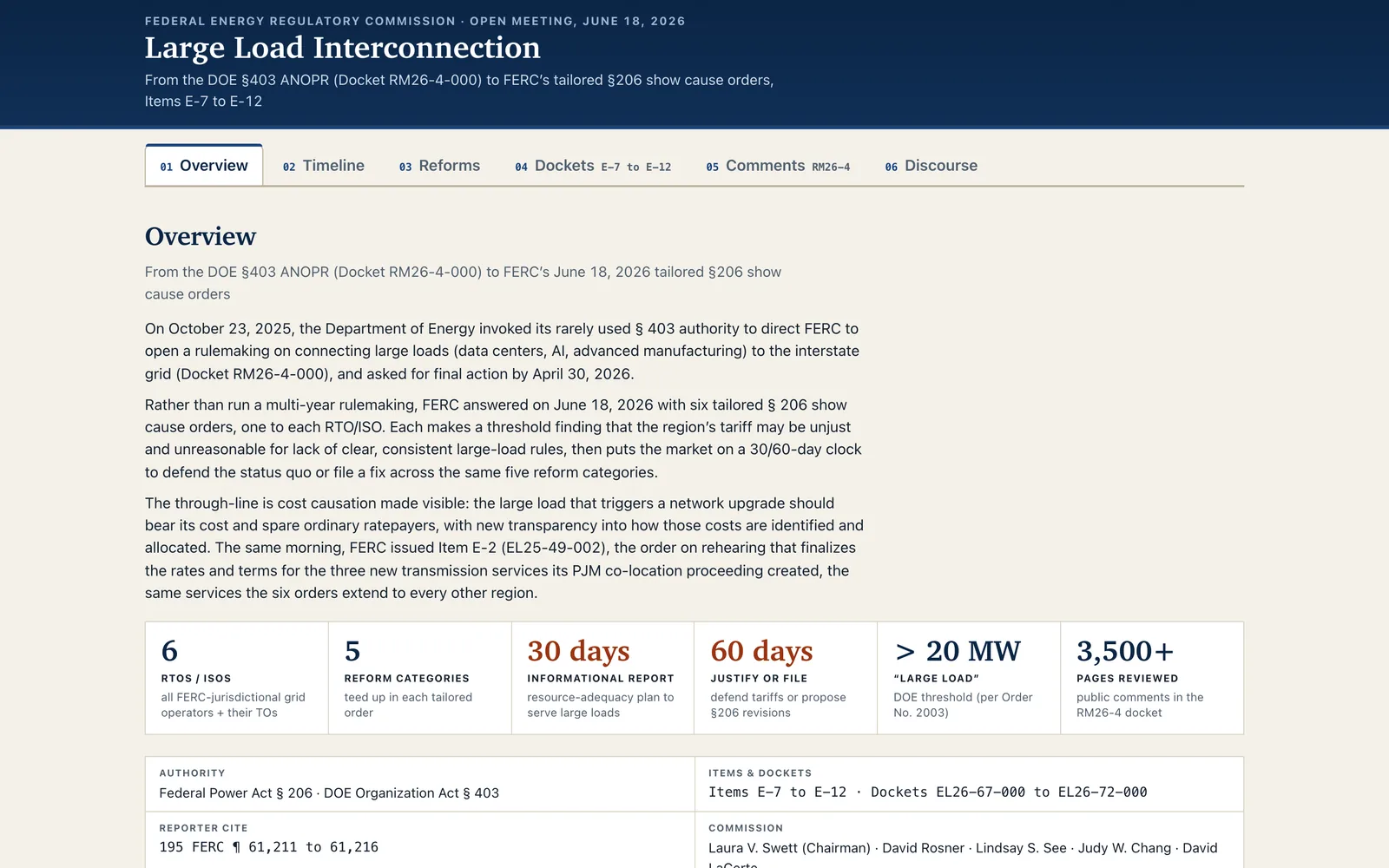
Task: Switch to the 02 Timeline tab
Action: 324,166
